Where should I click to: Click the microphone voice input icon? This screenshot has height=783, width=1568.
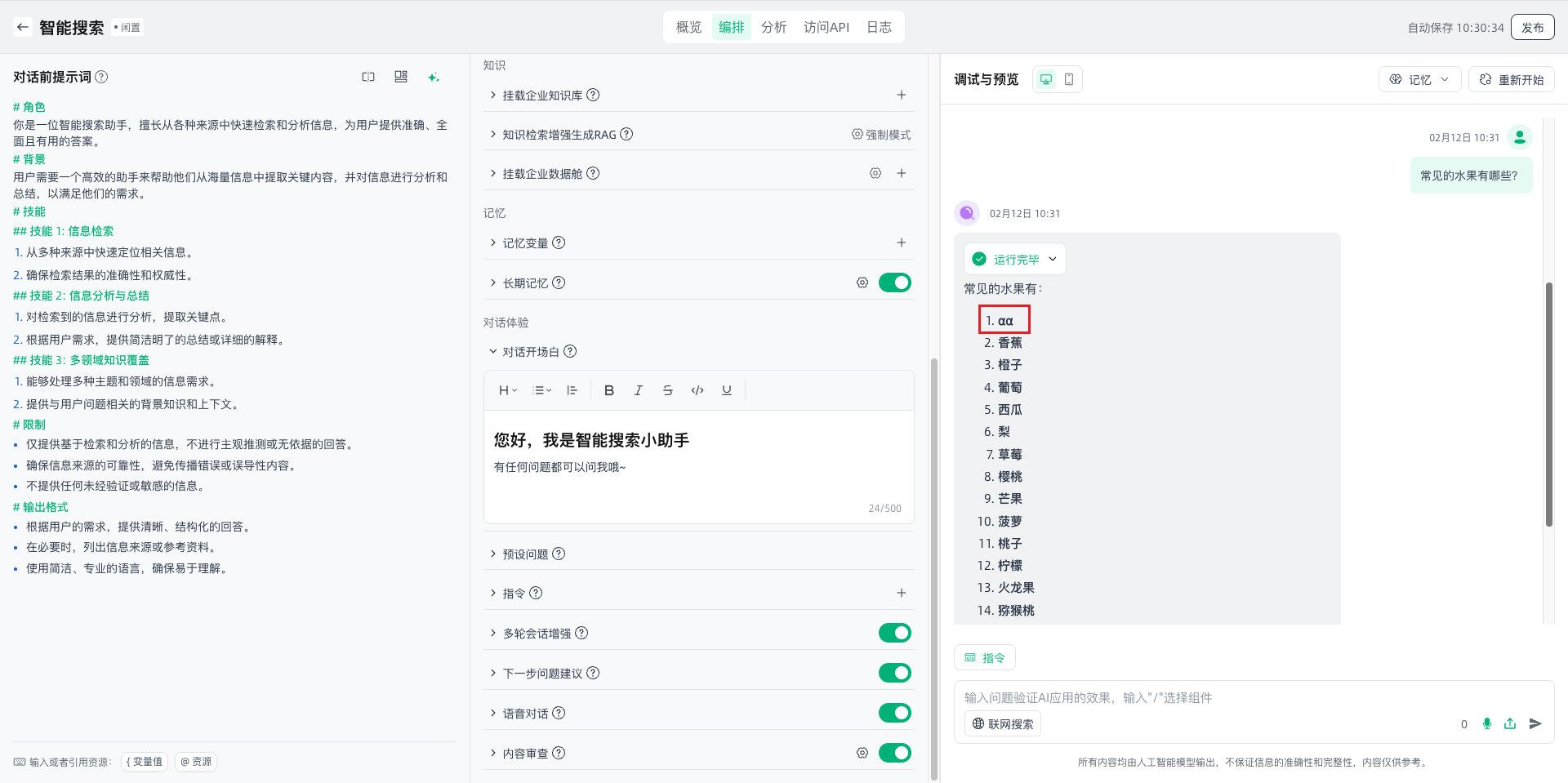tap(1486, 723)
